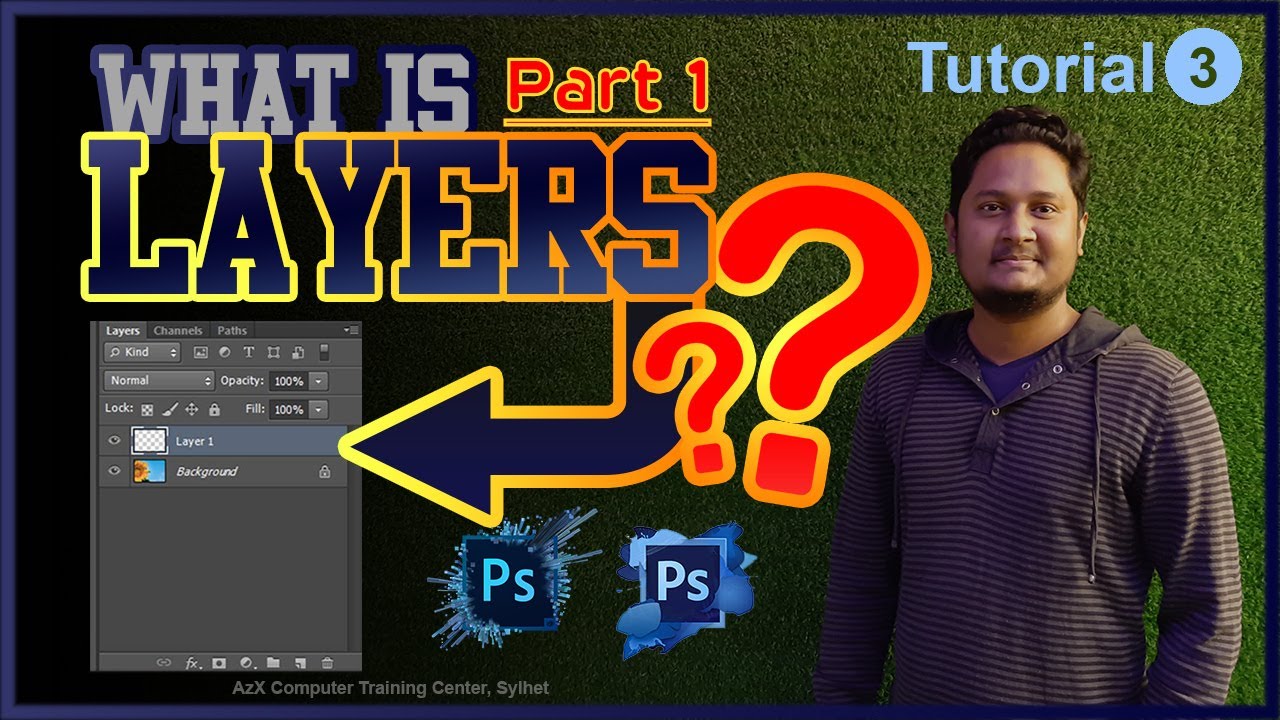Image resolution: width=1280 pixels, height=720 pixels.
Task: Enable the smart object filter icon
Action: tap(297, 352)
